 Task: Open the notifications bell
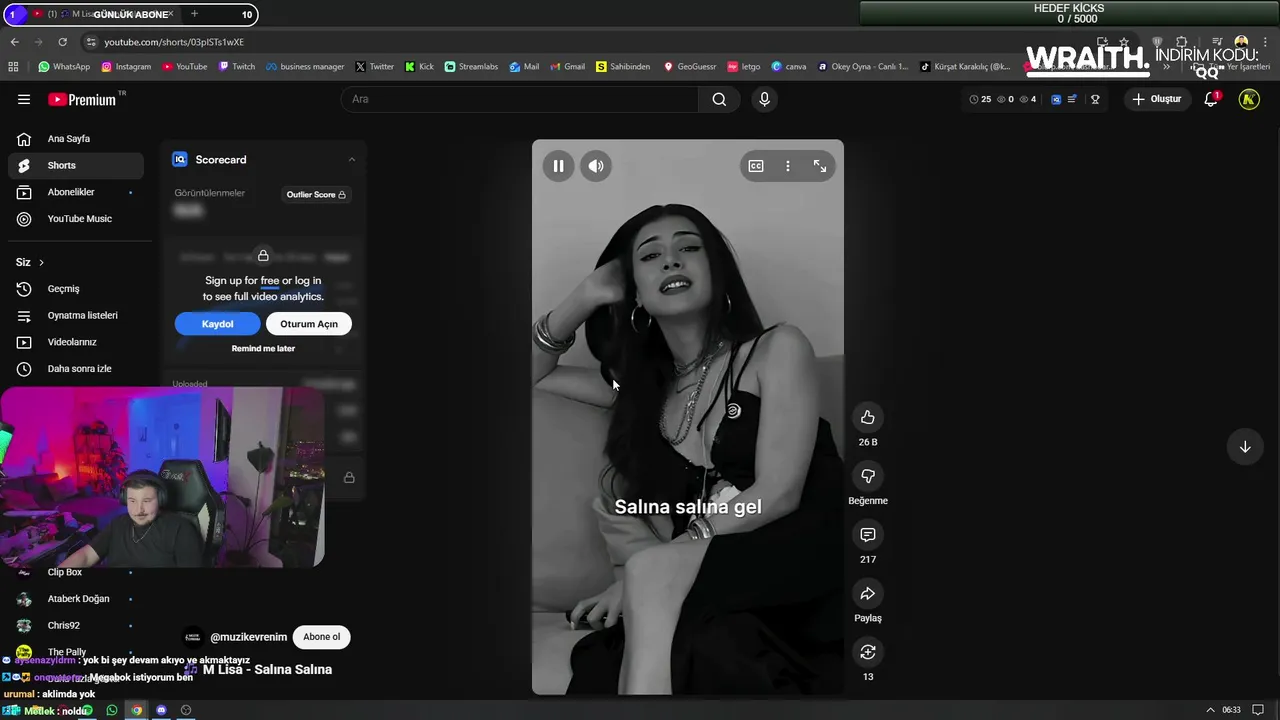[x=1211, y=99]
